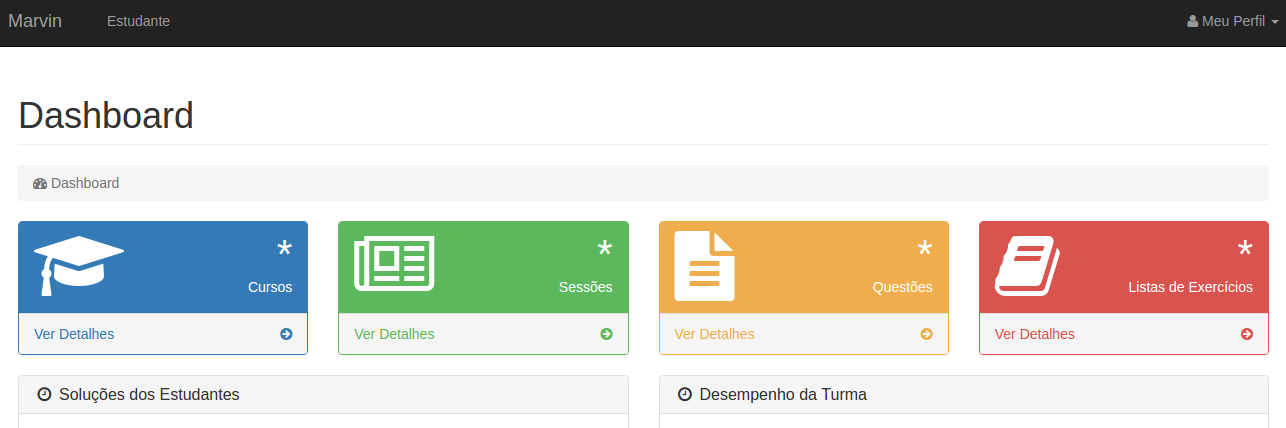Click the orange arrow circle in Questões footer
Image resolution: width=1286 pixels, height=428 pixels.
point(926,334)
